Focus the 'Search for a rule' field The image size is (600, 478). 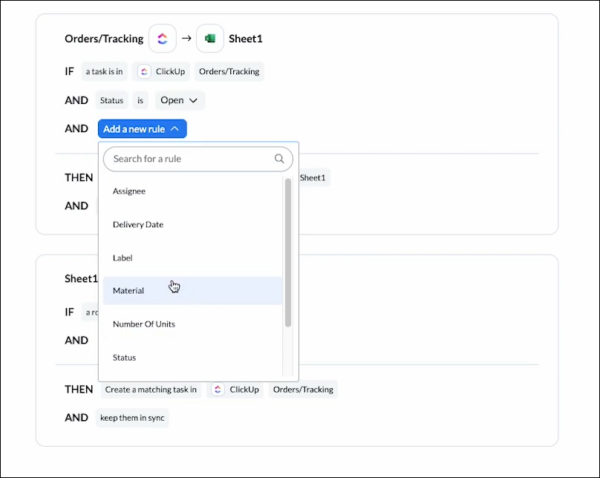click(x=190, y=158)
